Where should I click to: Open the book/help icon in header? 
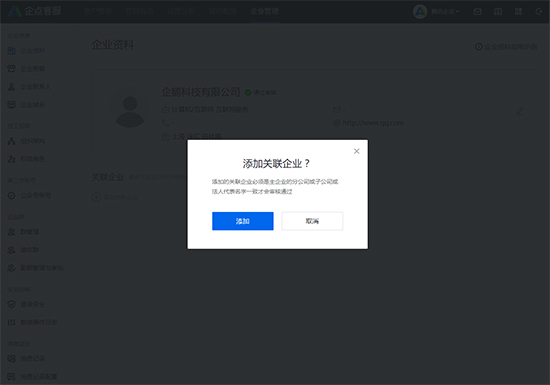click(498, 12)
